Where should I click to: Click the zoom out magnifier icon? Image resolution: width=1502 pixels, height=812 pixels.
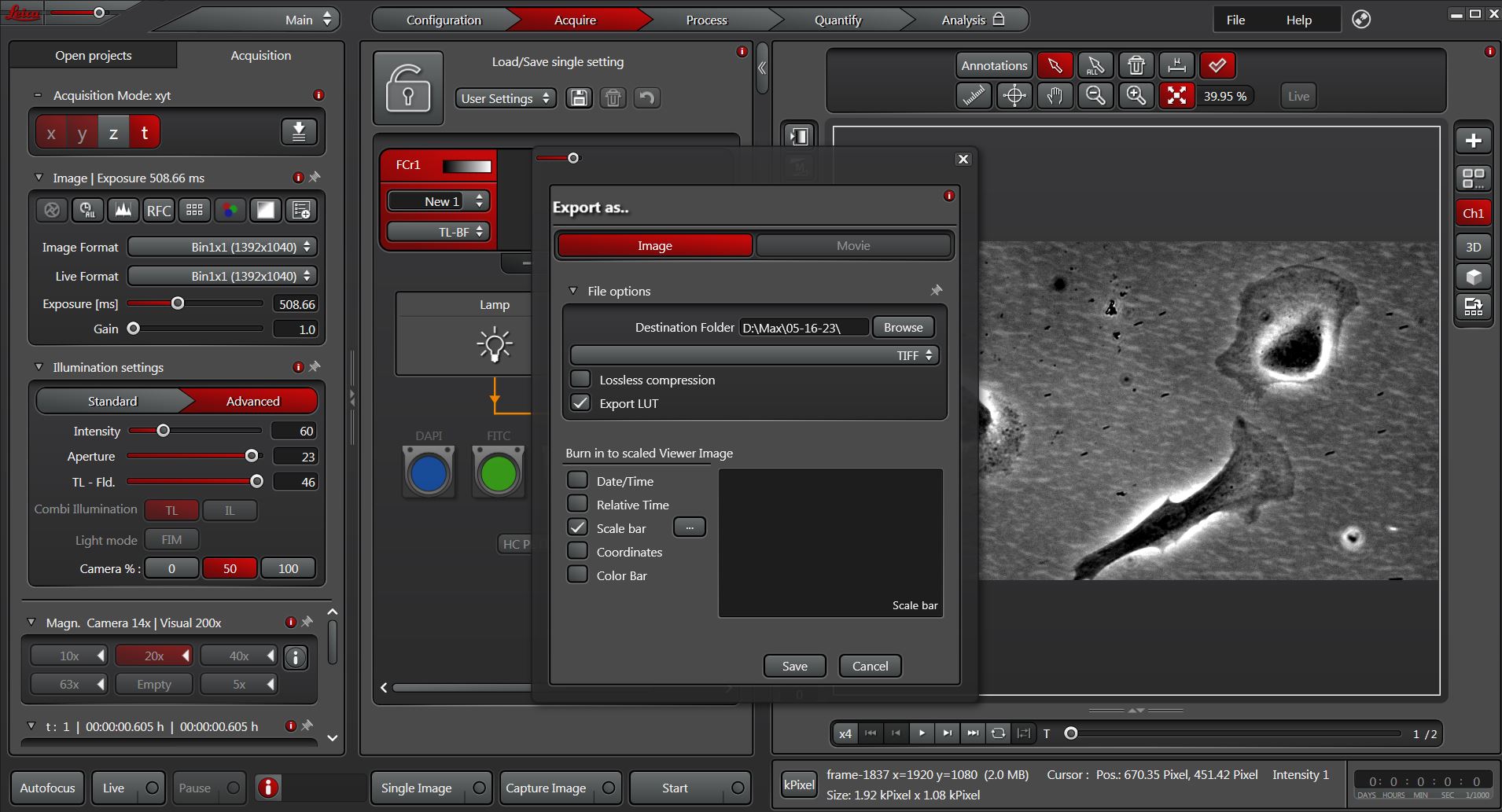click(x=1095, y=96)
